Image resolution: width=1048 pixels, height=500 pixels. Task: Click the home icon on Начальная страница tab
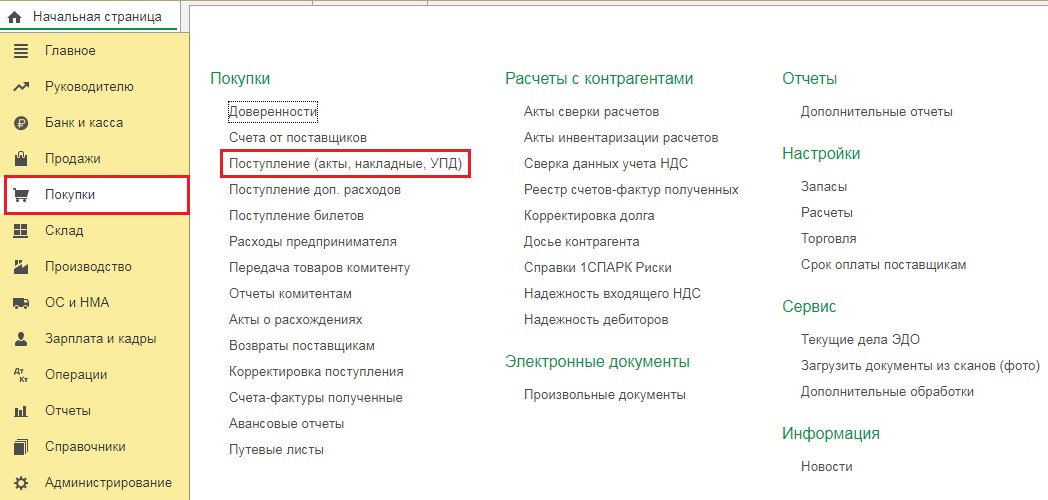click(14, 17)
